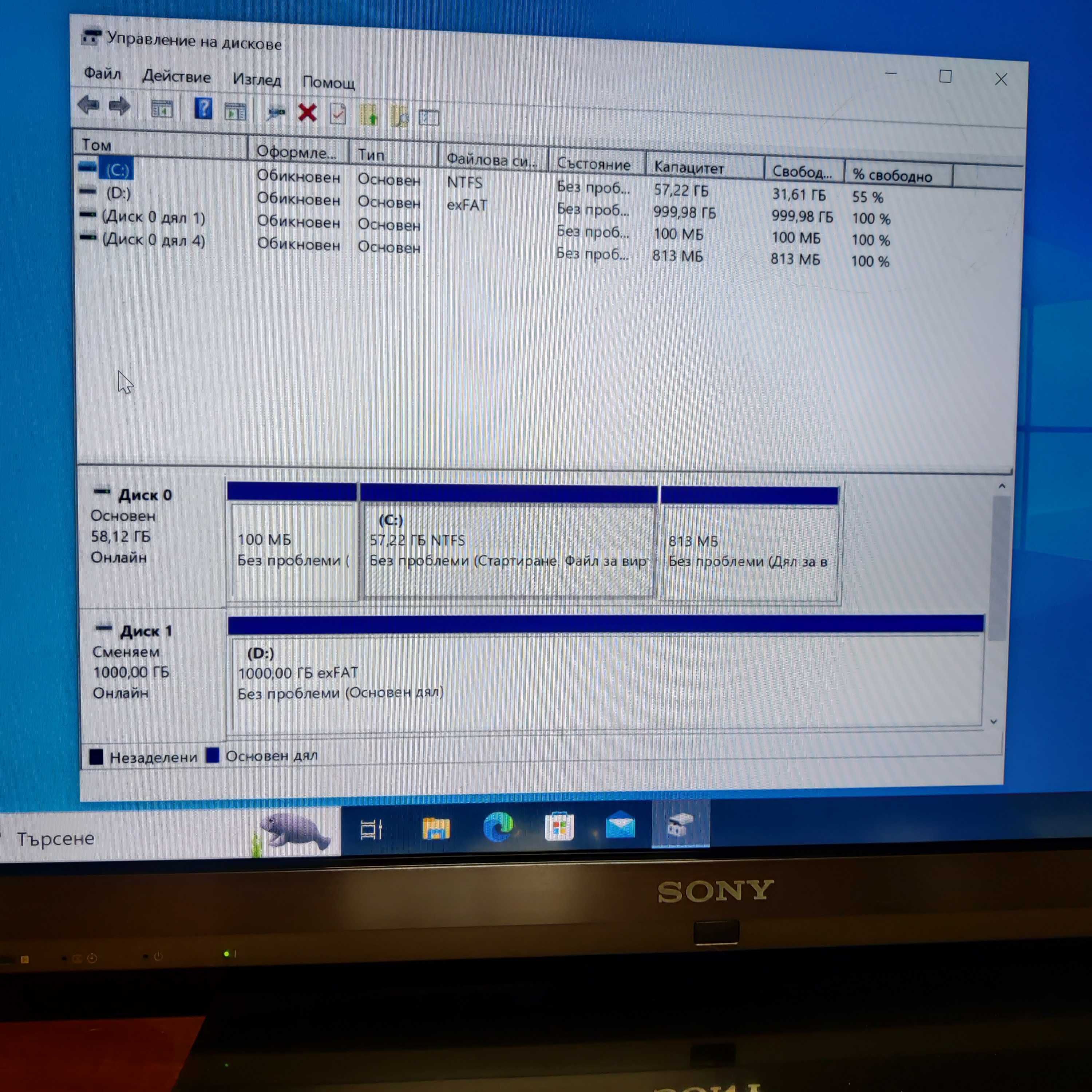The height and width of the screenshot is (1092, 1092).
Task: Open the Помощ menu
Action: (x=328, y=83)
